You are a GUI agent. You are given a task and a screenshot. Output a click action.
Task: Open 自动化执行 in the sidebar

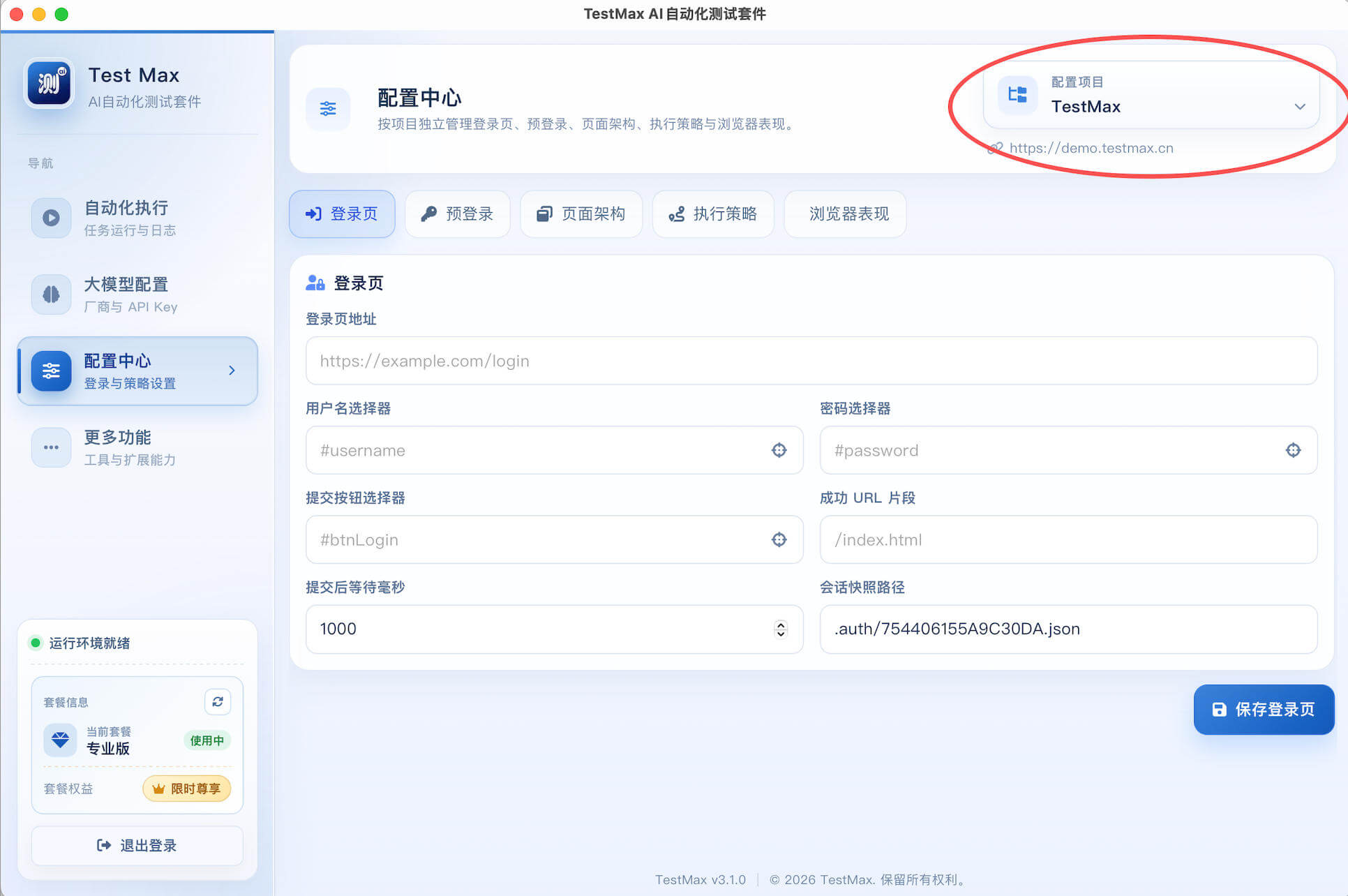pyautogui.click(x=137, y=218)
